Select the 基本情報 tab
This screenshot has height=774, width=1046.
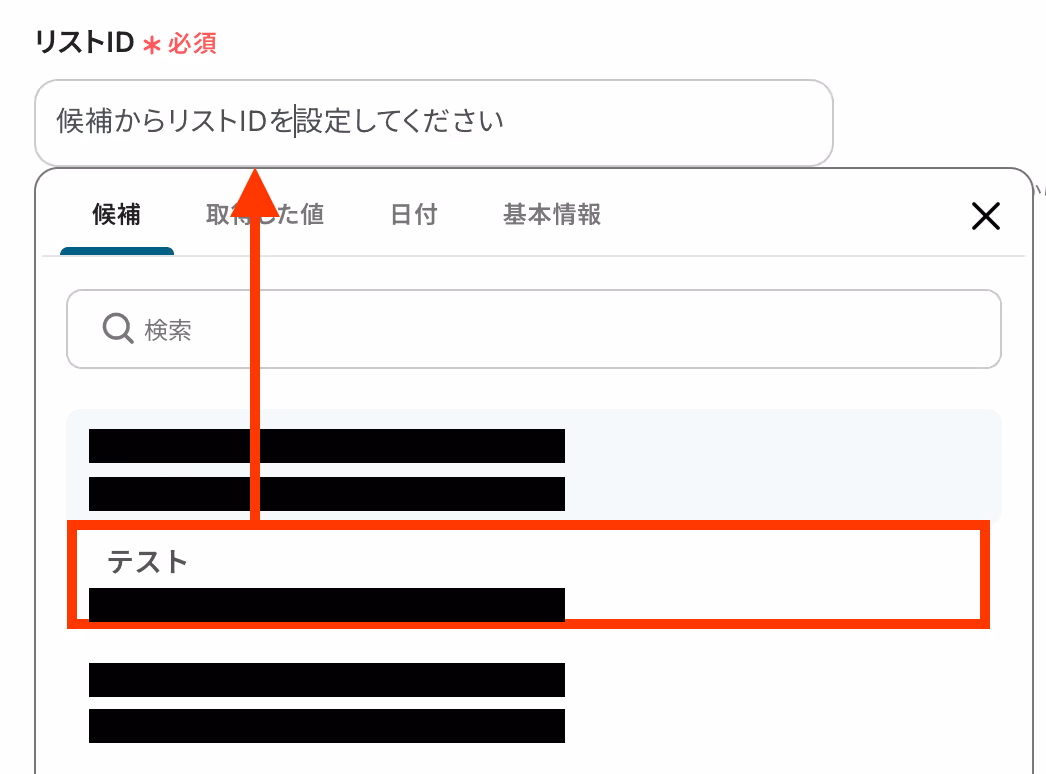pos(552,215)
